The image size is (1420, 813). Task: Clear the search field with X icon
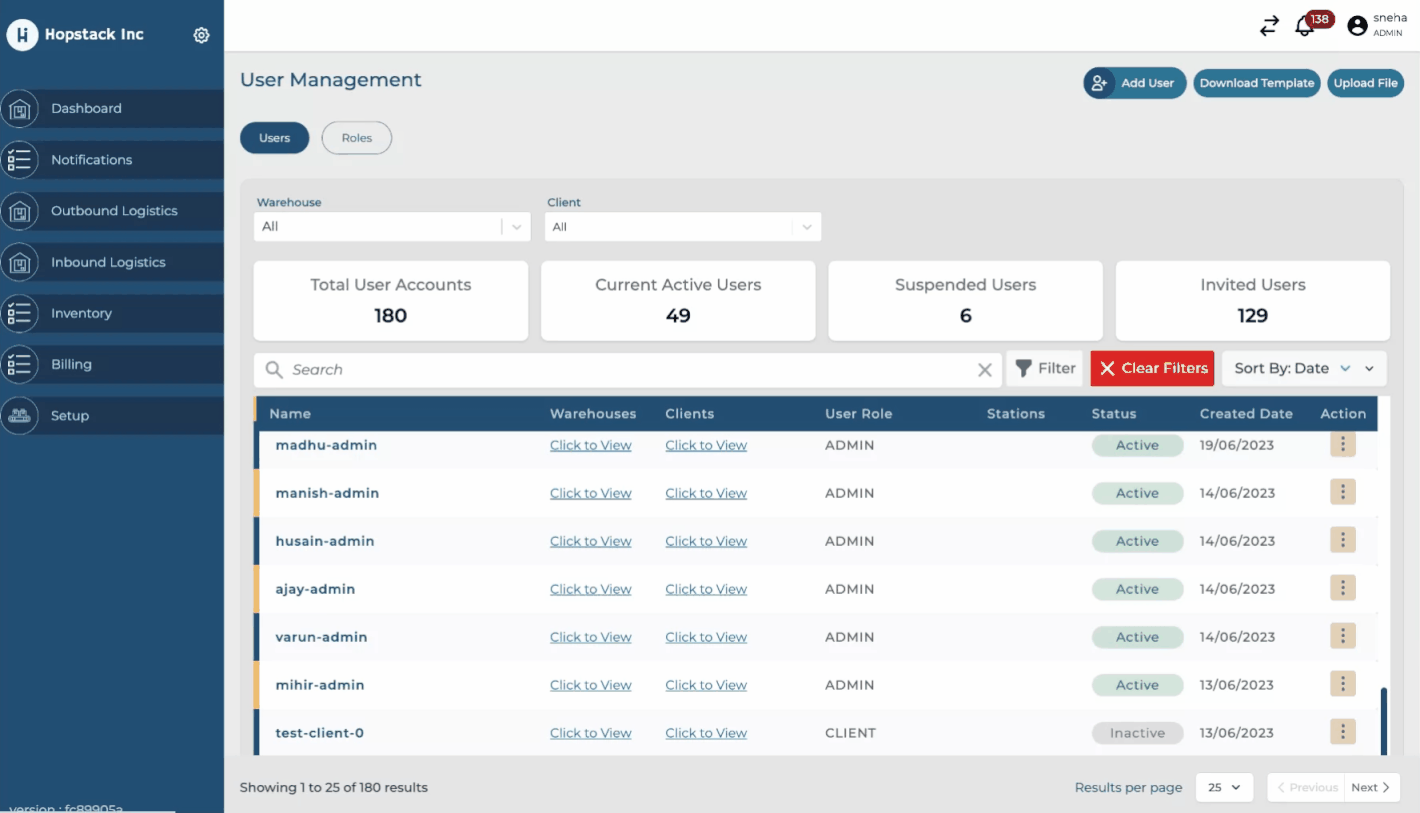pyautogui.click(x=985, y=370)
